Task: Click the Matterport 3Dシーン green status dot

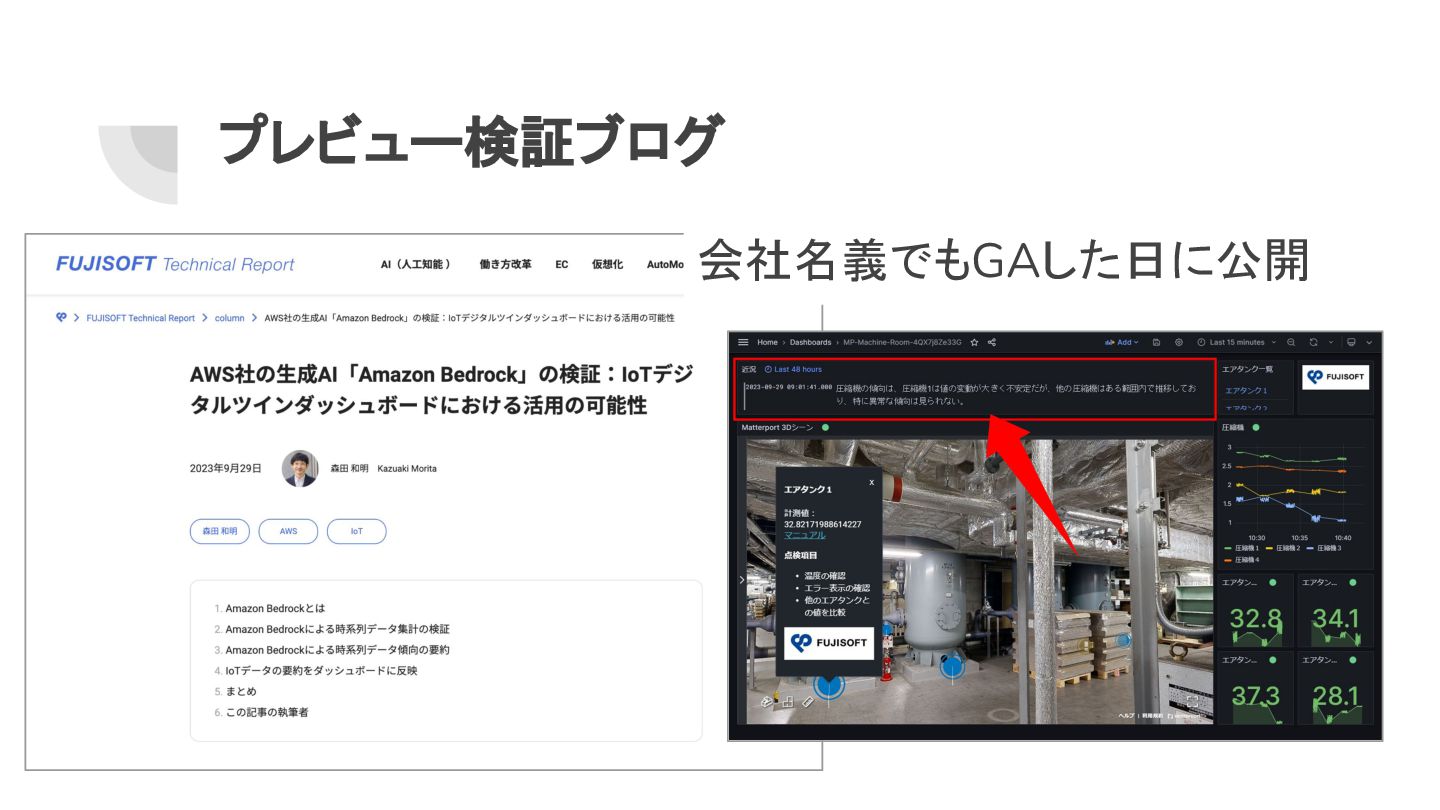Action: [x=825, y=427]
